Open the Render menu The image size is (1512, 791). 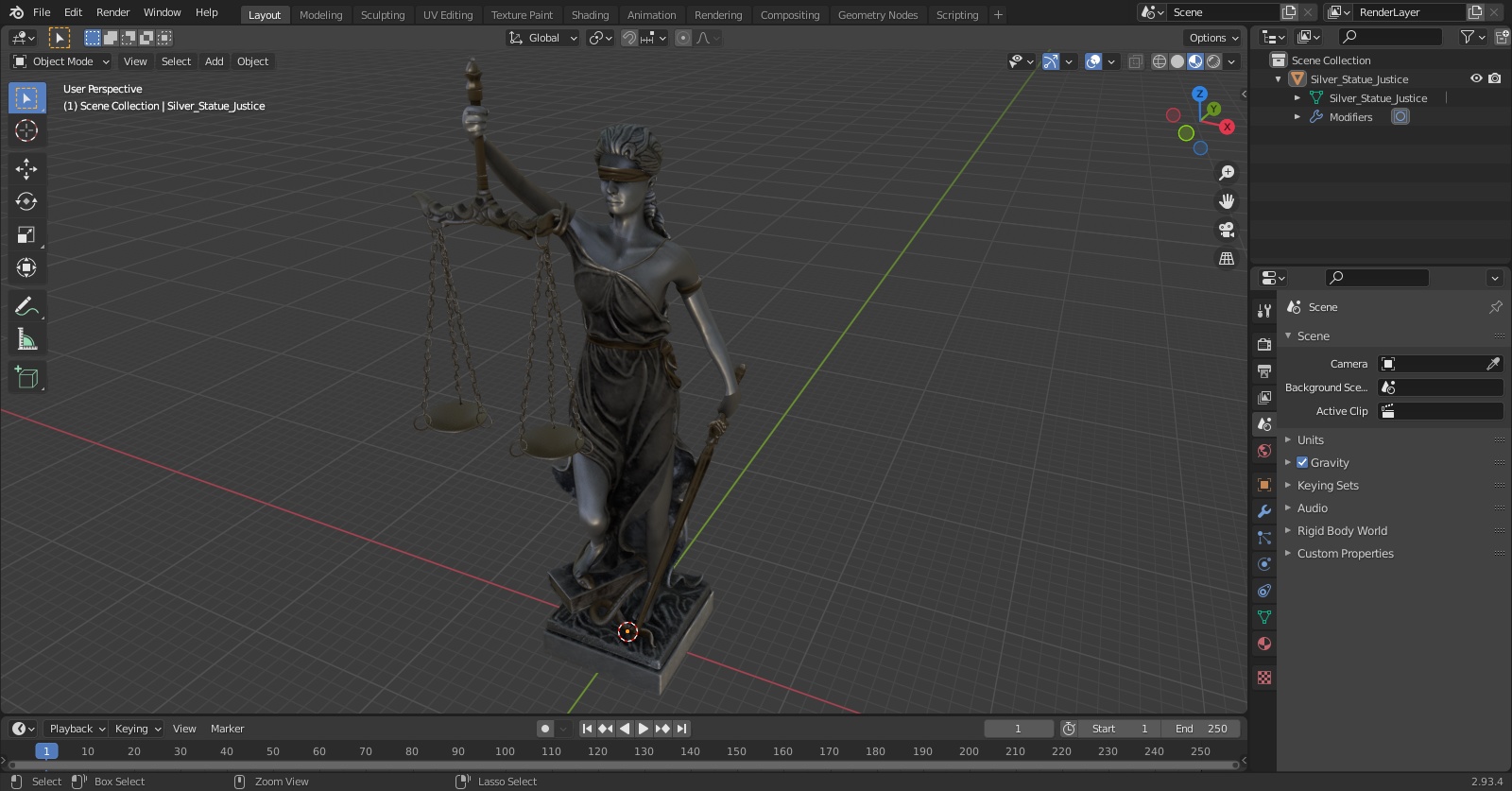click(x=113, y=12)
